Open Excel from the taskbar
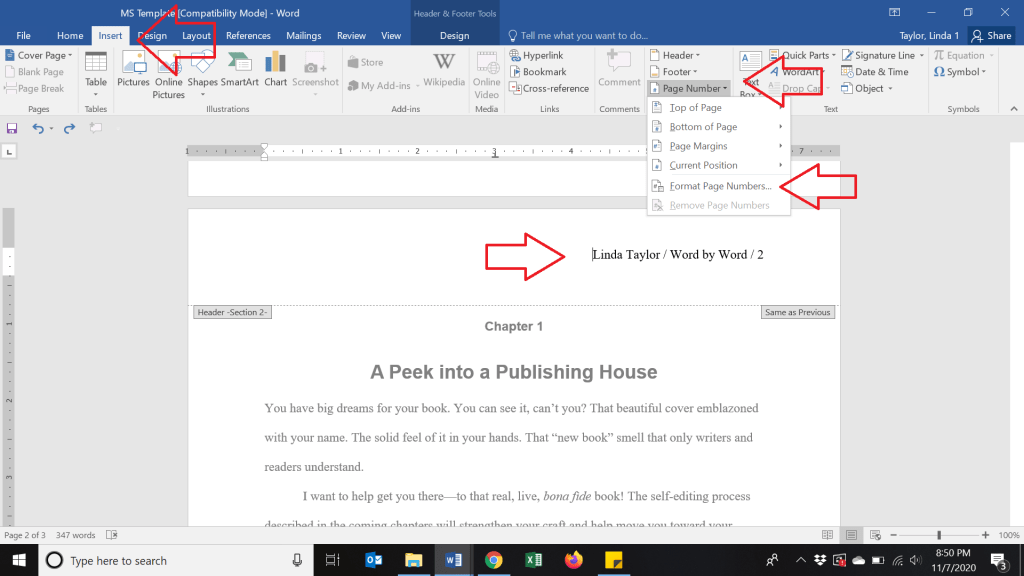The image size is (1024, 576). pos(534,560)
